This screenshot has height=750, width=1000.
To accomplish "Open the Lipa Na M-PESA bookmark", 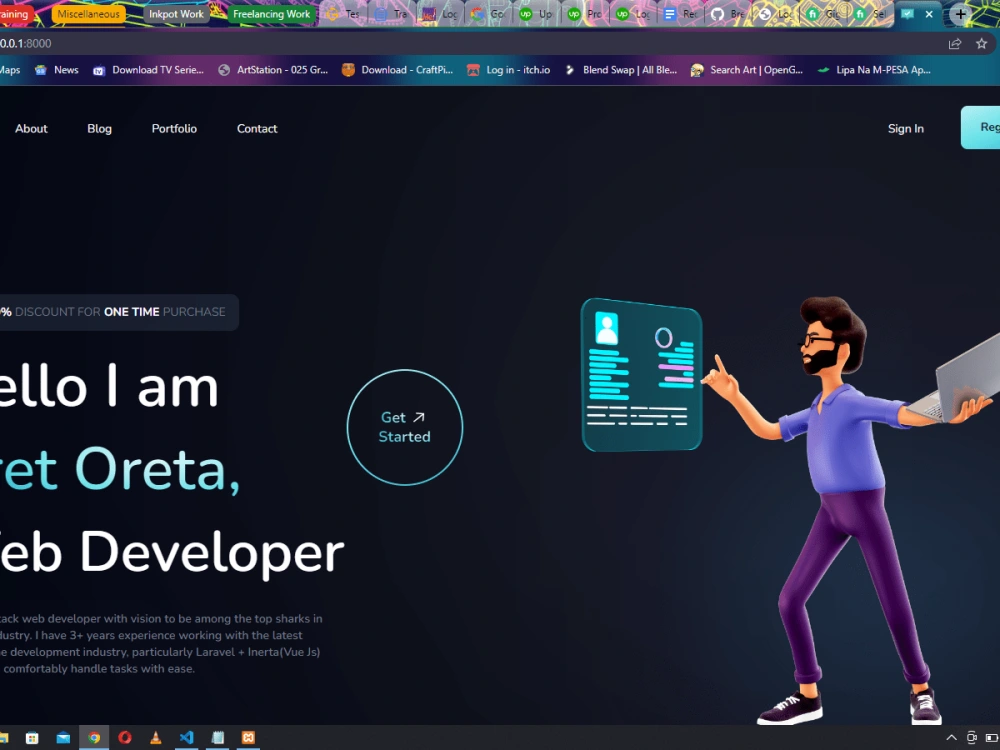I will (x=874, y=70).
